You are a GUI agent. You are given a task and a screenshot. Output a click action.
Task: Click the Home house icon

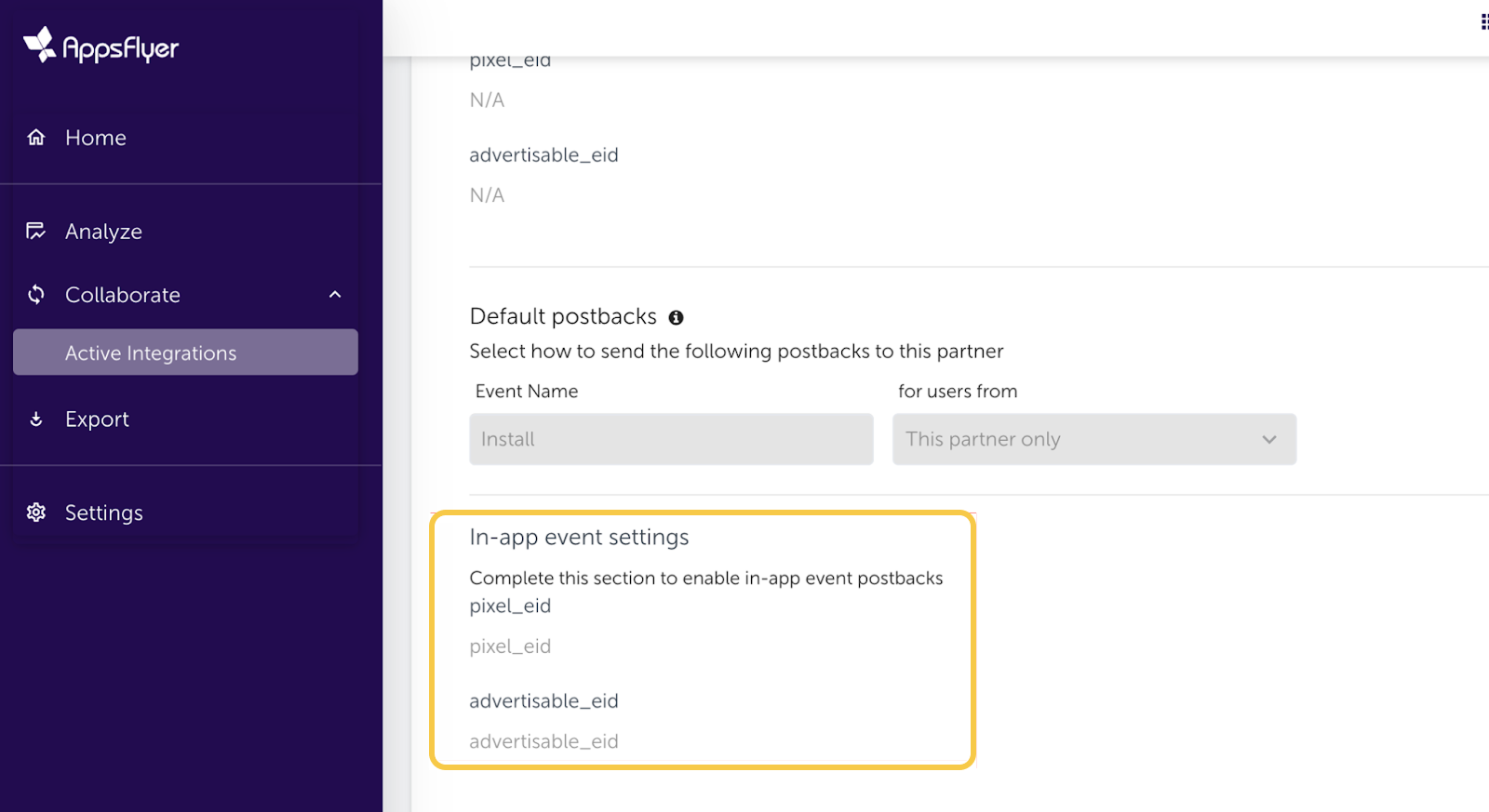tap(36, 138)
